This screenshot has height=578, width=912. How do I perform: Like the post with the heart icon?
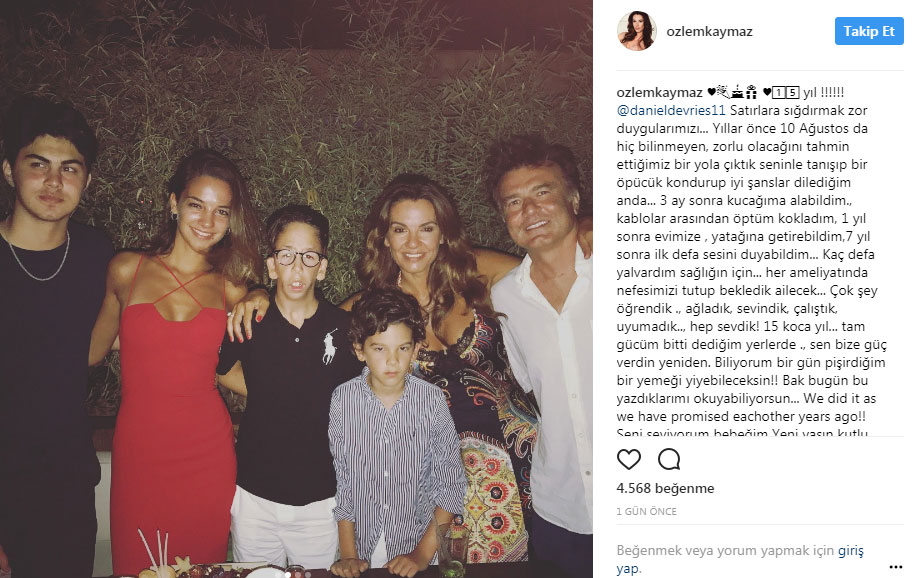coord(629,459)
